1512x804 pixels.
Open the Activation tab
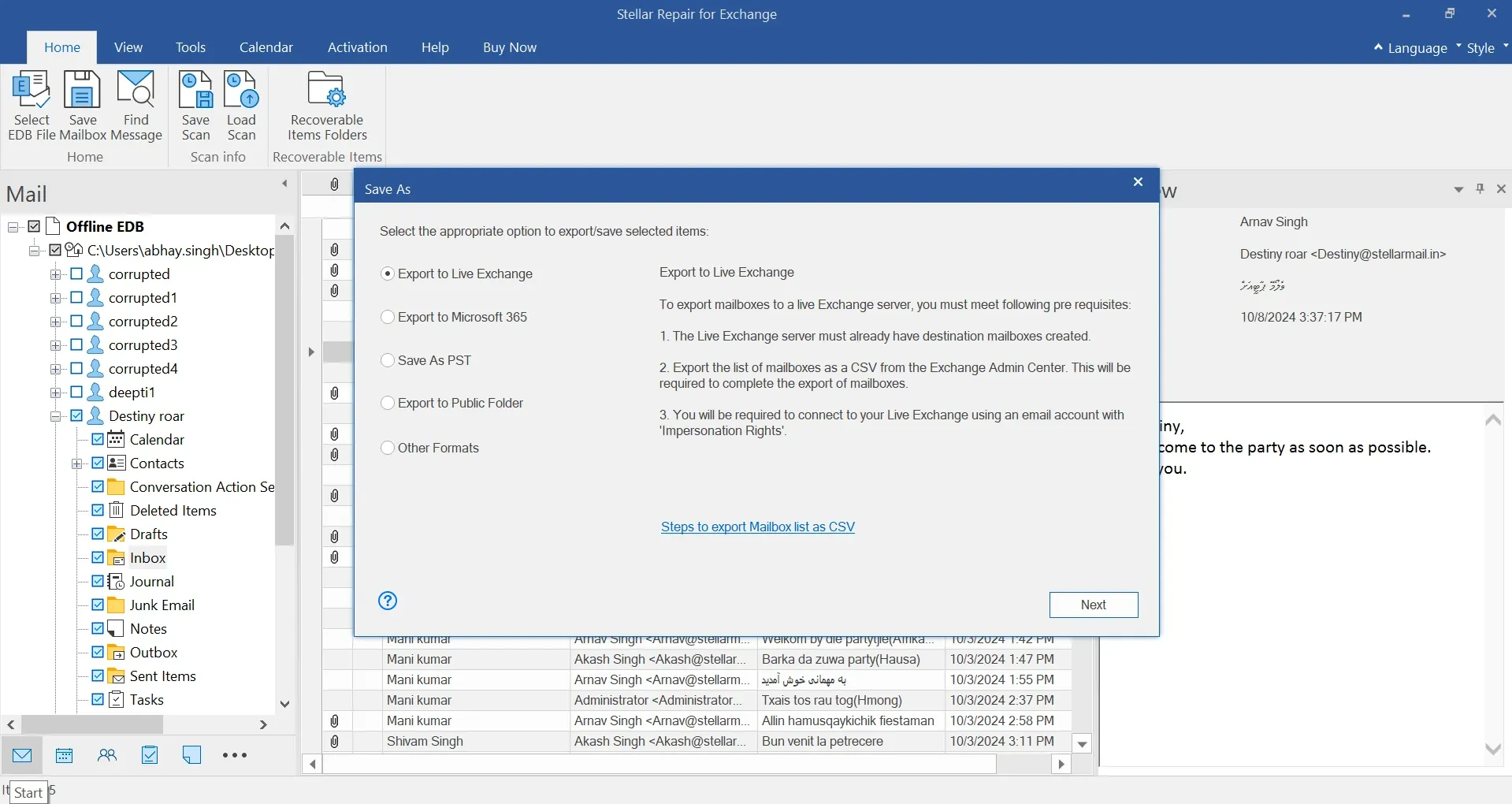click(358, 47)
